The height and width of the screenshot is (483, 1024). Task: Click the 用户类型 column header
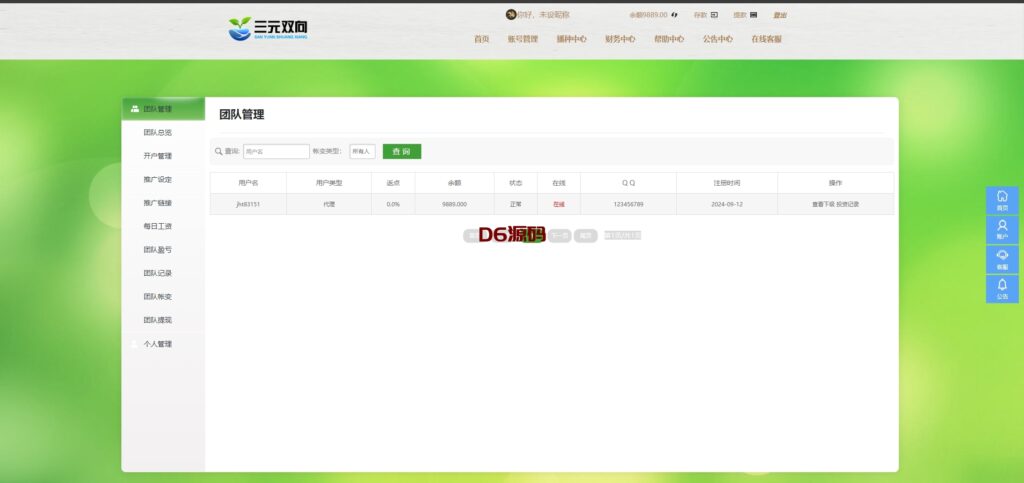328,183
